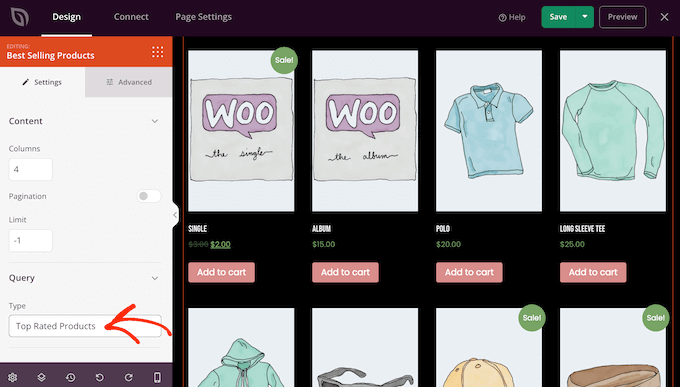The height and width of the screenshot is (387, 680).
Task: Click the undo arrow icon
Action: (x=100, y=377)
